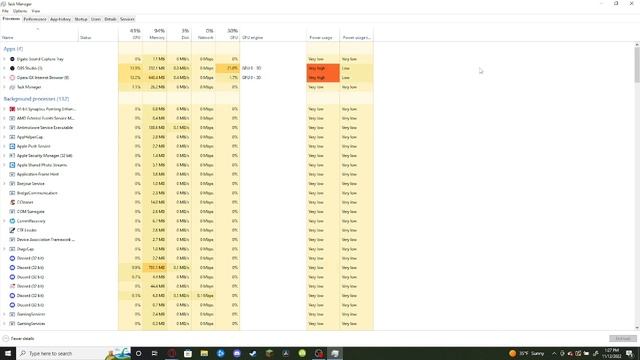This screenshot has height=360, width=640.
Task: Expand the Bonjour Service row
Action: (x=4, y=184)
